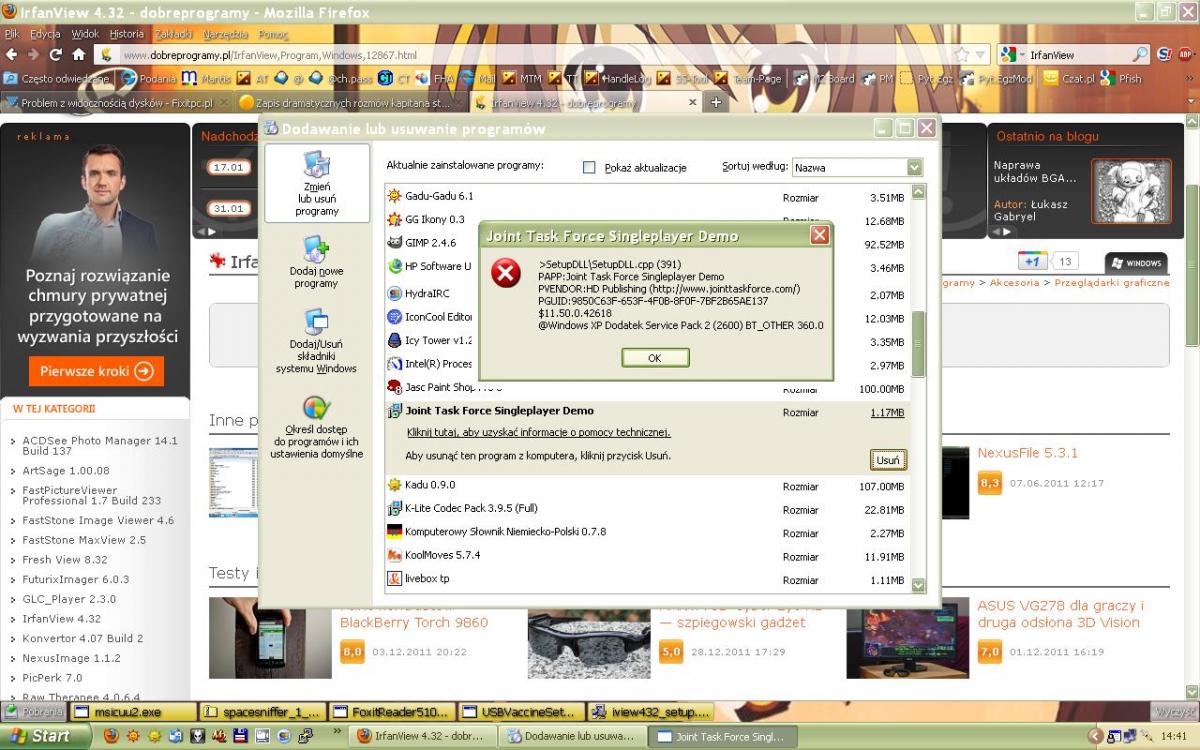Select Dodaj nowe programy sidebar icon
Viewport: 1200px width, 750px height.
316,262
